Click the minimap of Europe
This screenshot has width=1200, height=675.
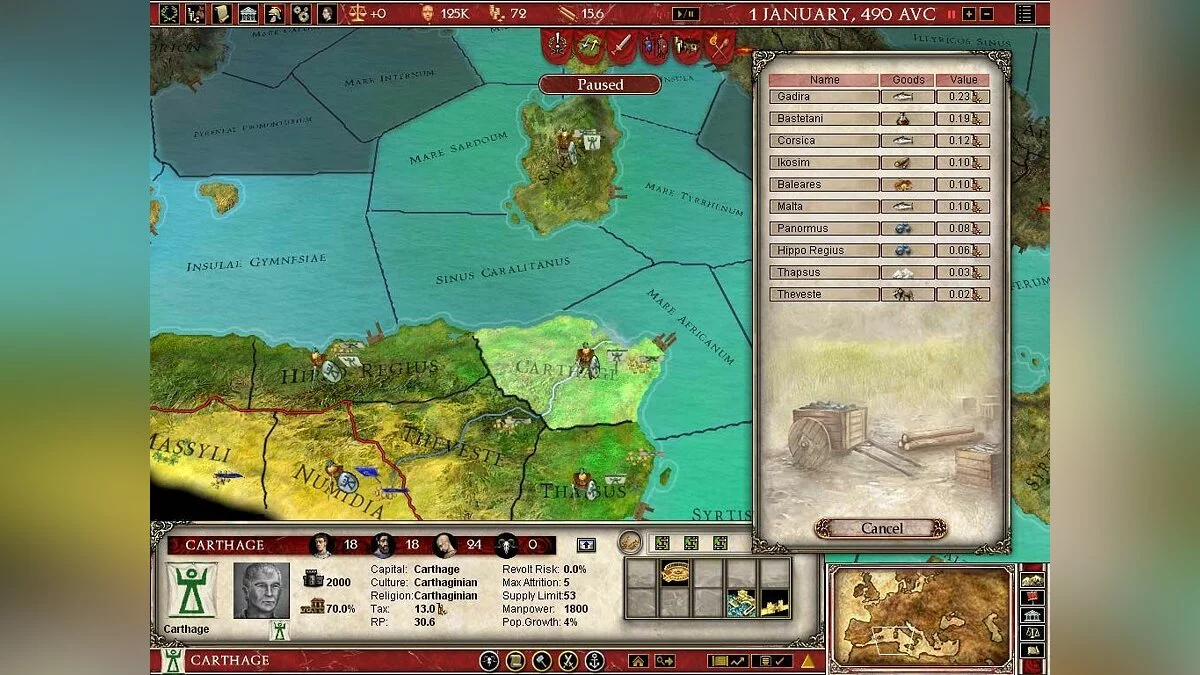(x=922, y=616)
